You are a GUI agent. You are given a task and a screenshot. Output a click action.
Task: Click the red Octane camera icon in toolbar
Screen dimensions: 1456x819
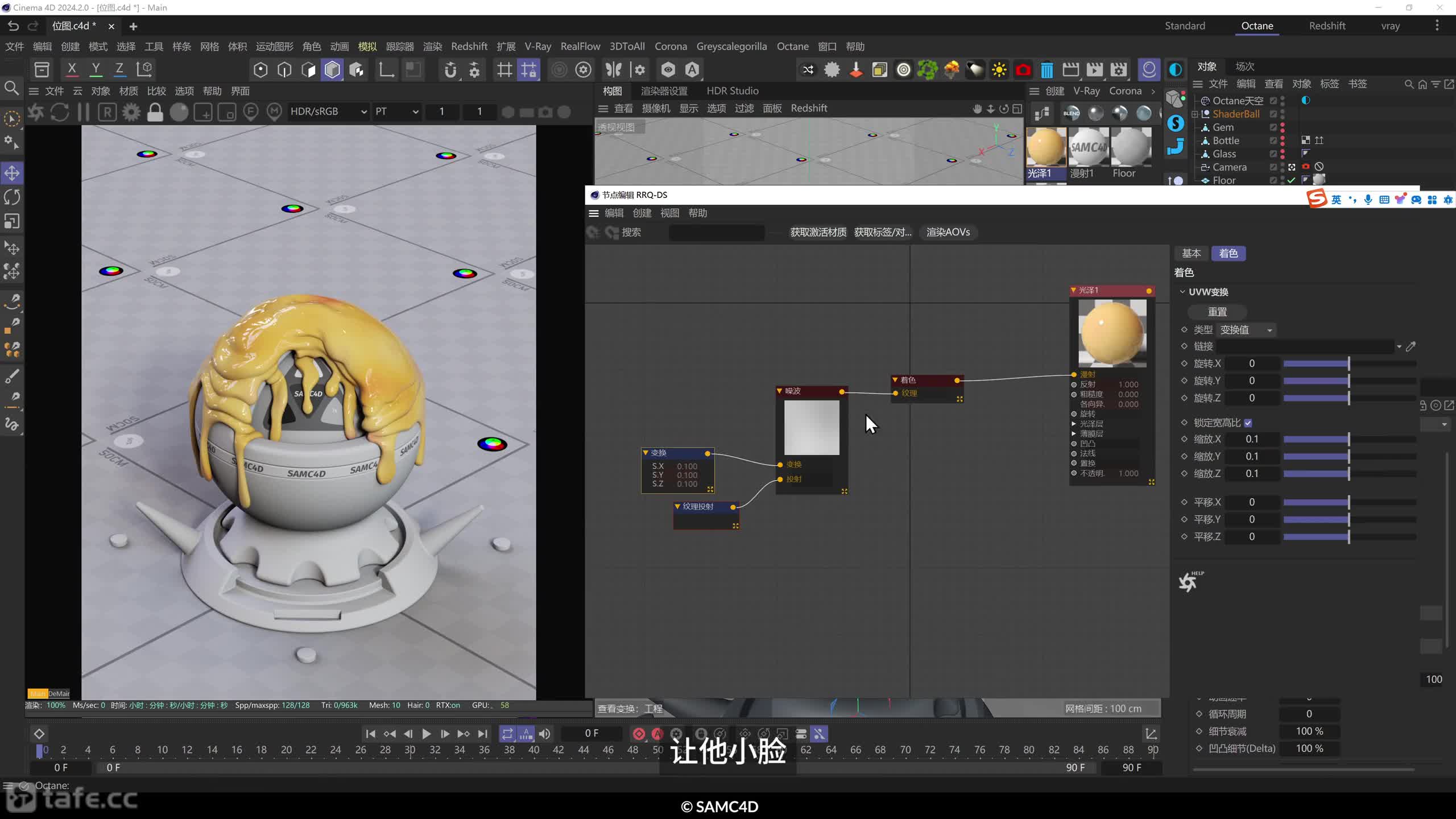pos(1023,70)
